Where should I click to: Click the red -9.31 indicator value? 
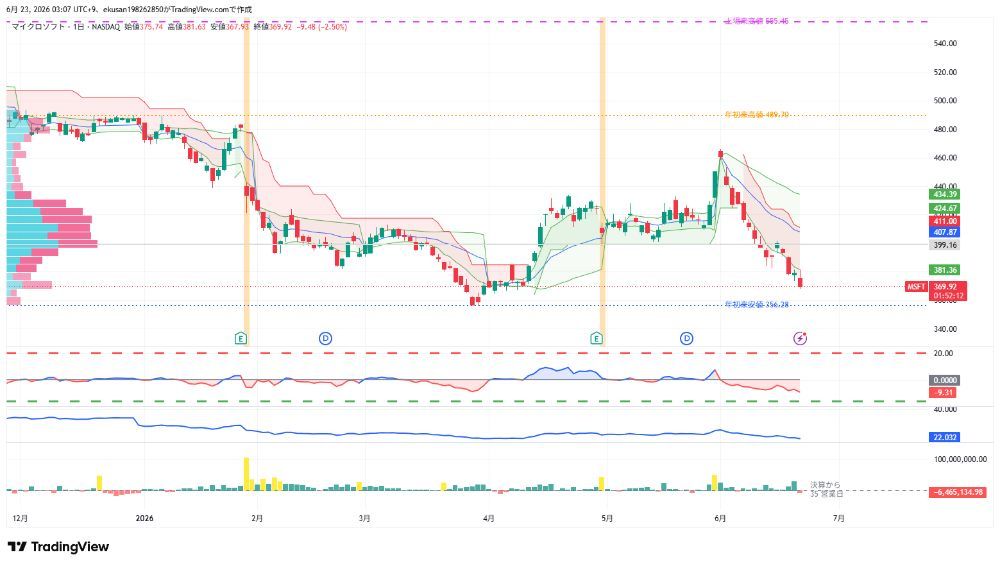pos(943,392)
